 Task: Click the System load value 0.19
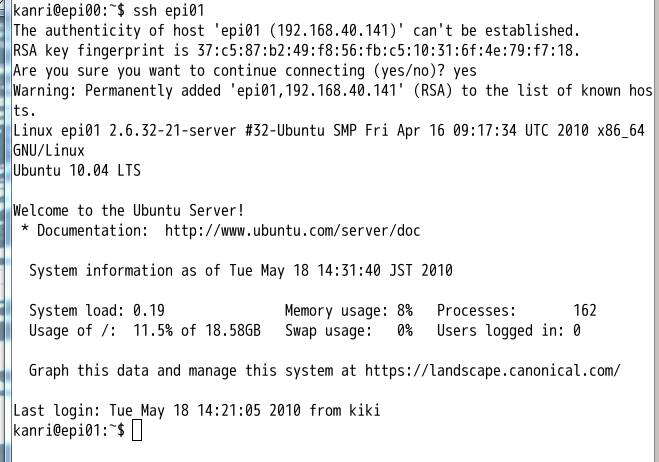[149, 311]
